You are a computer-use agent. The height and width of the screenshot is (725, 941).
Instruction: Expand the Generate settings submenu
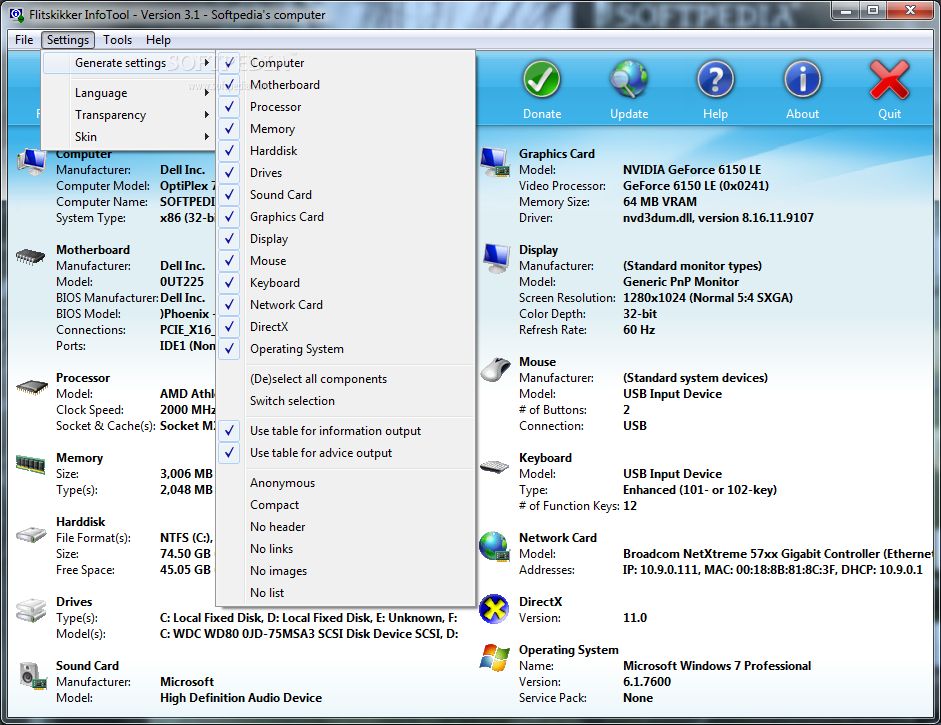tap(127, 62)
